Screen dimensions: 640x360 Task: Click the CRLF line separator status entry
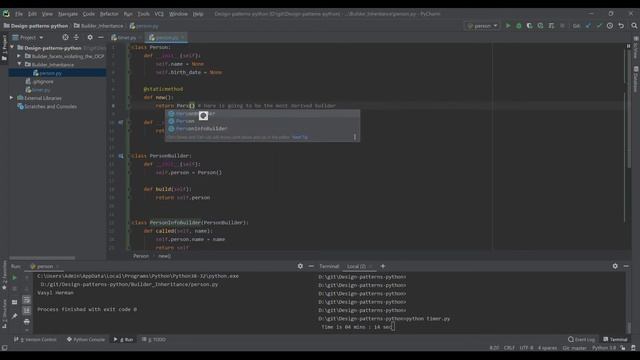509,348
